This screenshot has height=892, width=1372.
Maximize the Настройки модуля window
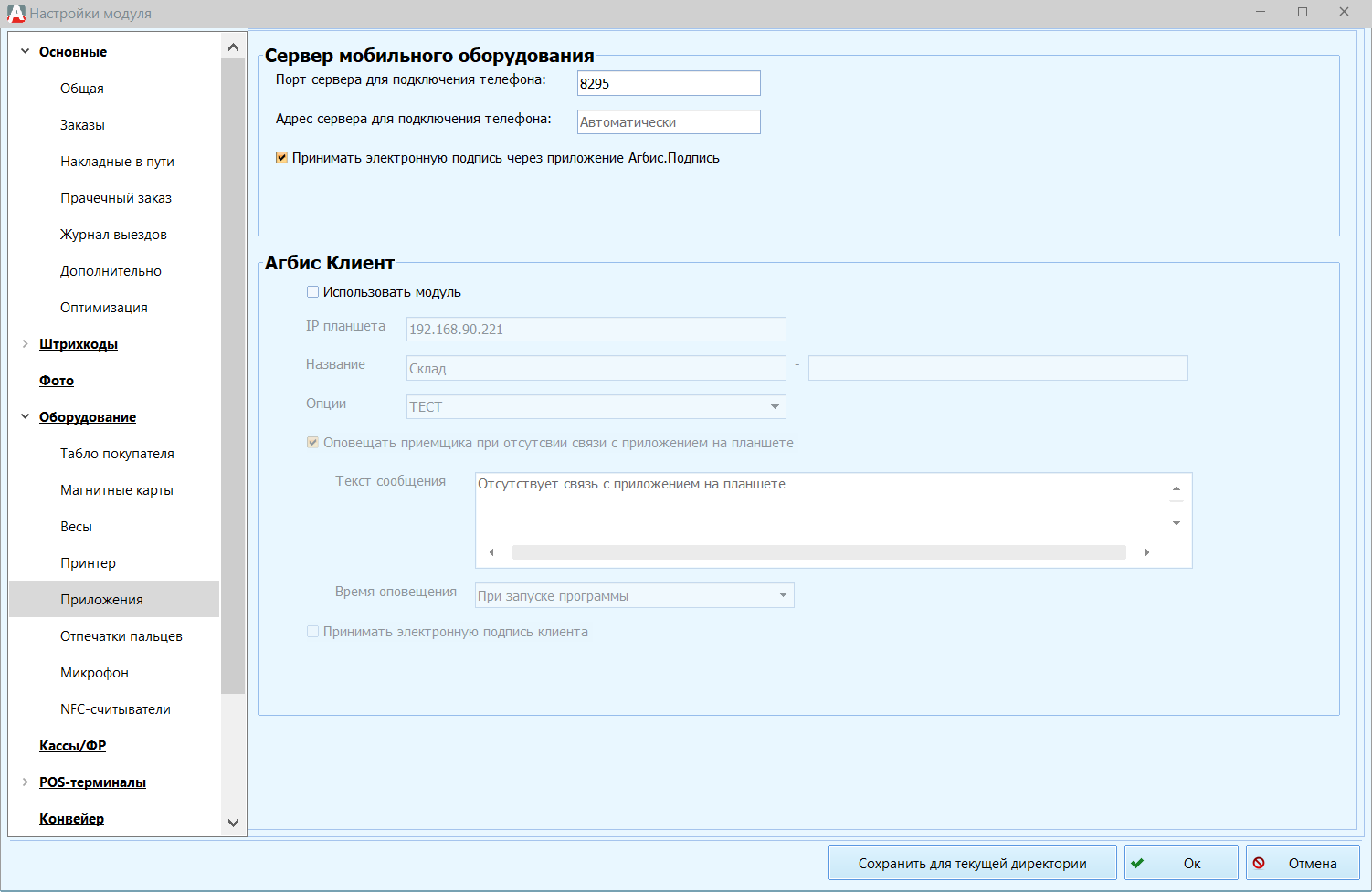click(x=1303, y=12)
